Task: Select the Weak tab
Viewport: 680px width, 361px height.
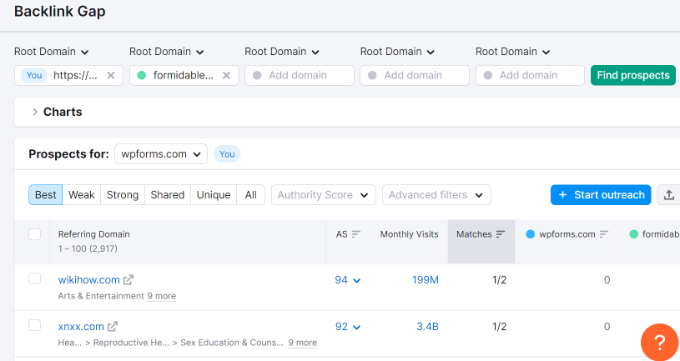Action: coord(82,195)
